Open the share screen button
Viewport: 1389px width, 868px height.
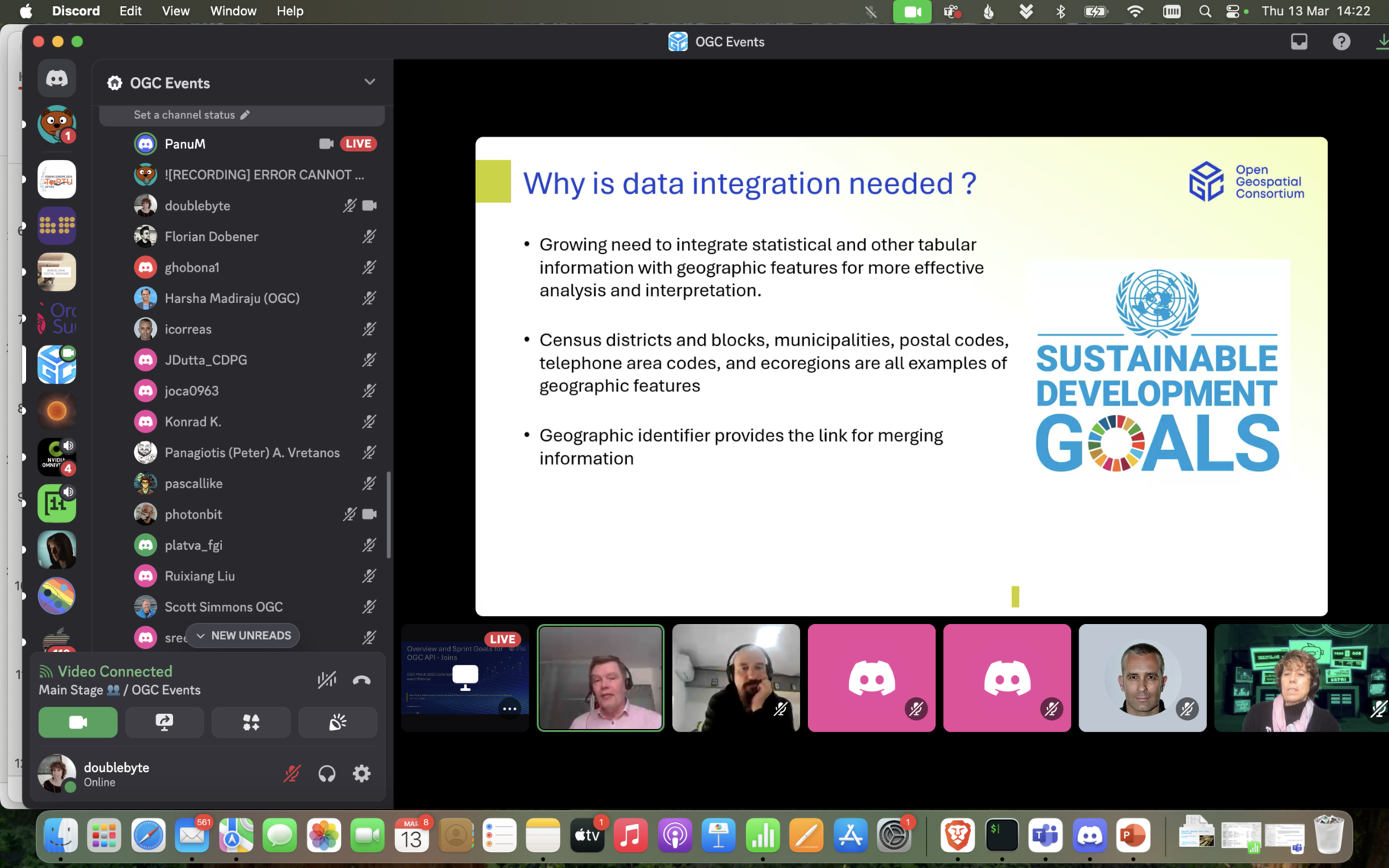(x=165, y=722)
